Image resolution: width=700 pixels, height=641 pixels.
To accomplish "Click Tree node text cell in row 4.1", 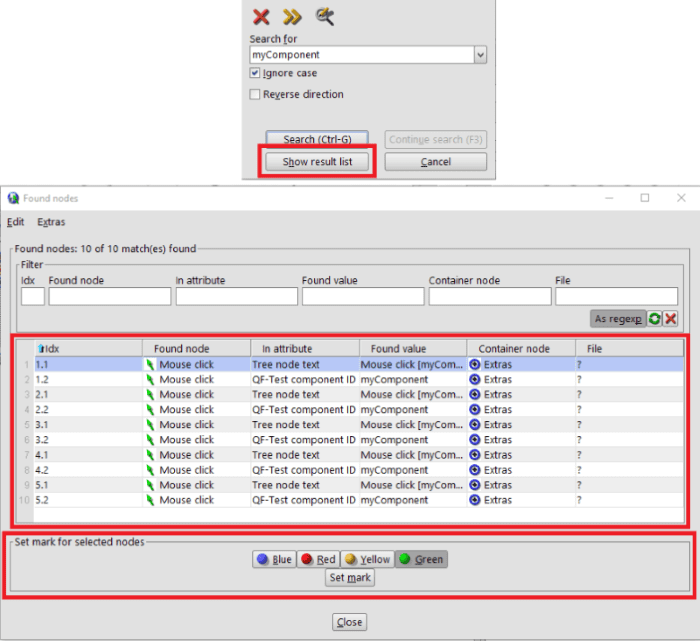I will pyautogui.click(x=304, y=455).
